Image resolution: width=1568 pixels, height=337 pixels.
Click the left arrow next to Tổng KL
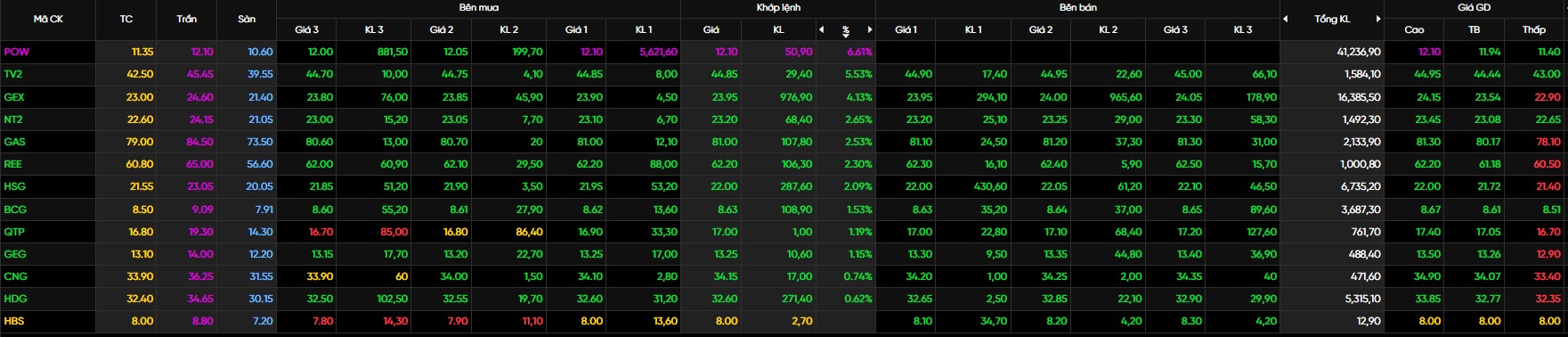(x=1286, y=19)
